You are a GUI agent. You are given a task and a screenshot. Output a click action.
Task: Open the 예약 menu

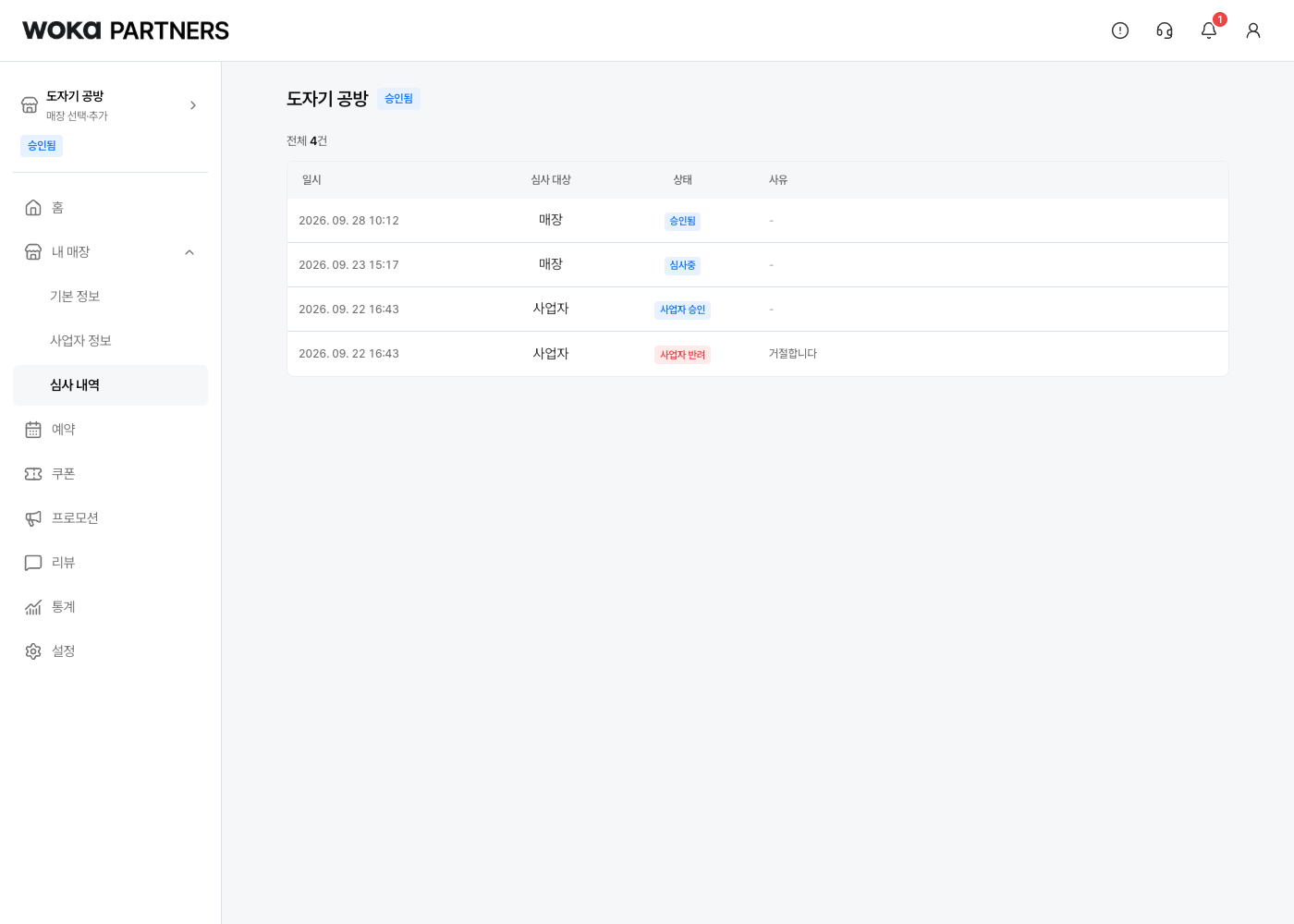[x=111, y=430]
